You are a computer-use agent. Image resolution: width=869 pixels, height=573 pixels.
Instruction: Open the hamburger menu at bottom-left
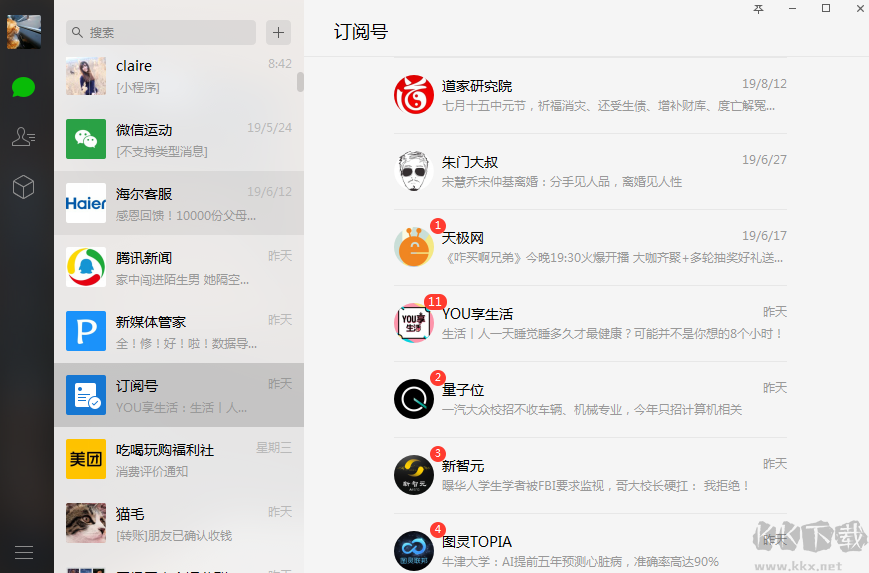(23, 552)
